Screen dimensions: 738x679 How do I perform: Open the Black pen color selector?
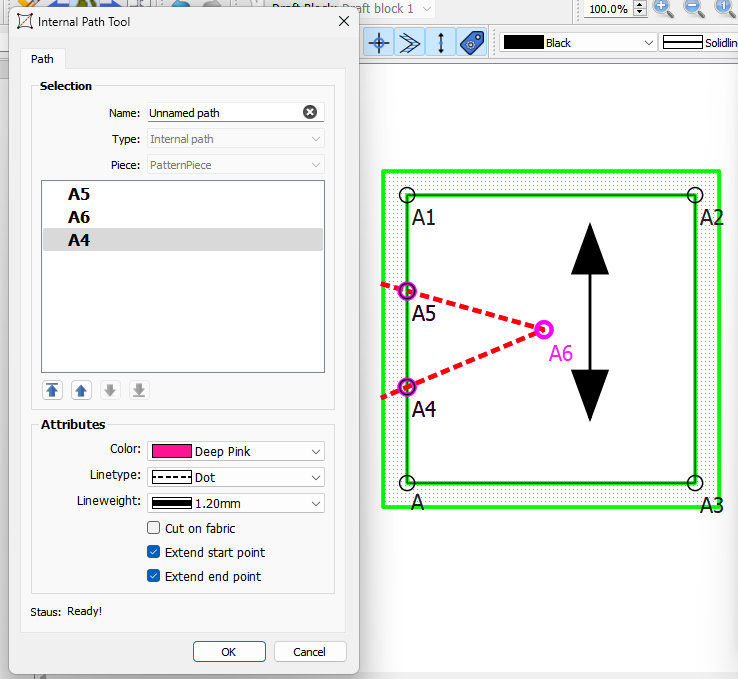(x=578, y=43)
